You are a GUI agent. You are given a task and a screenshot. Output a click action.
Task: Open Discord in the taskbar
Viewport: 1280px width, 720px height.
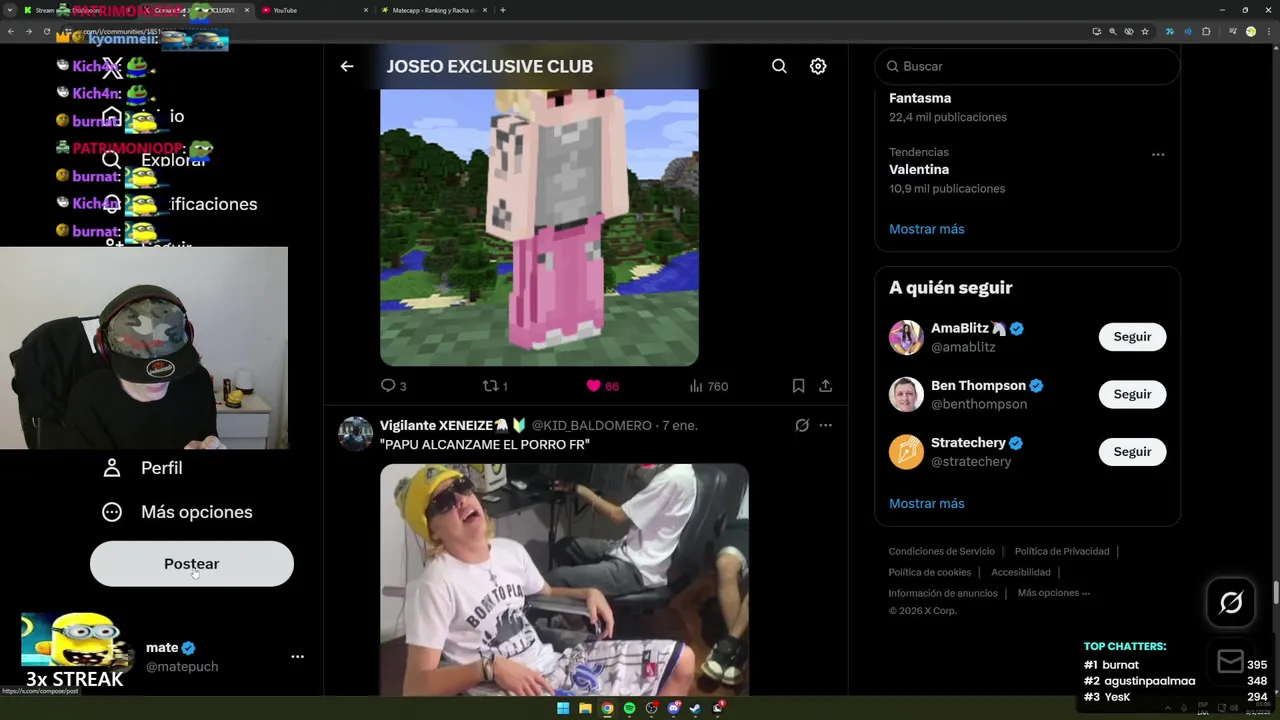pos(673,708)
